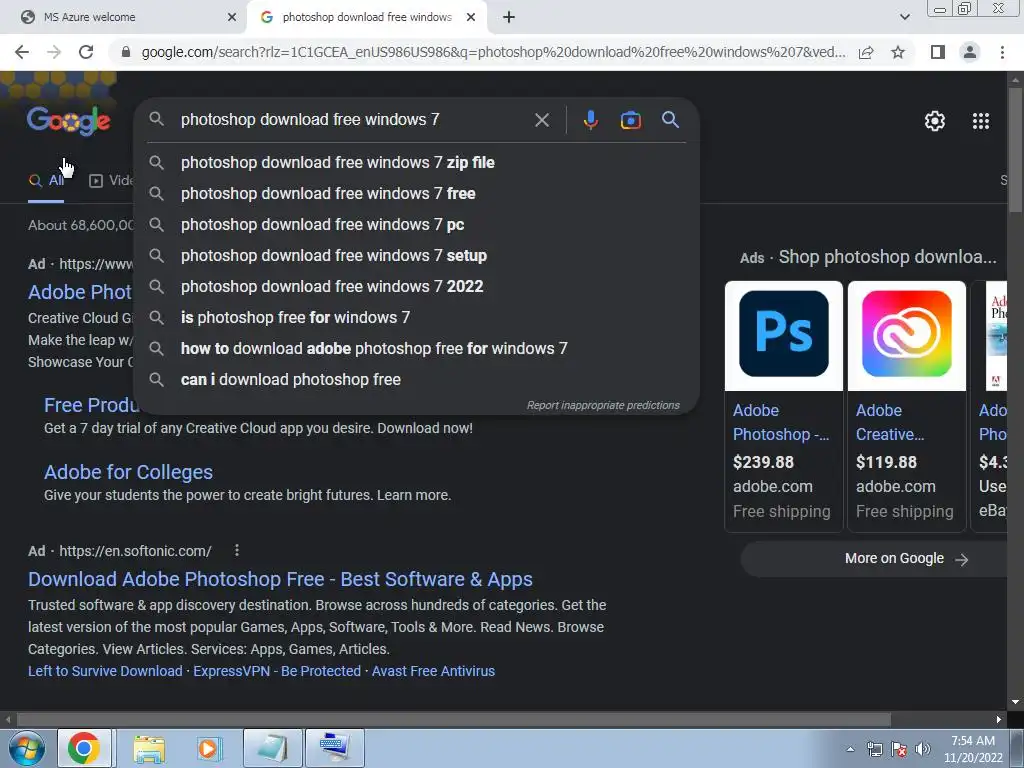
Task: Click into the search input field
Action: (353, 120)
